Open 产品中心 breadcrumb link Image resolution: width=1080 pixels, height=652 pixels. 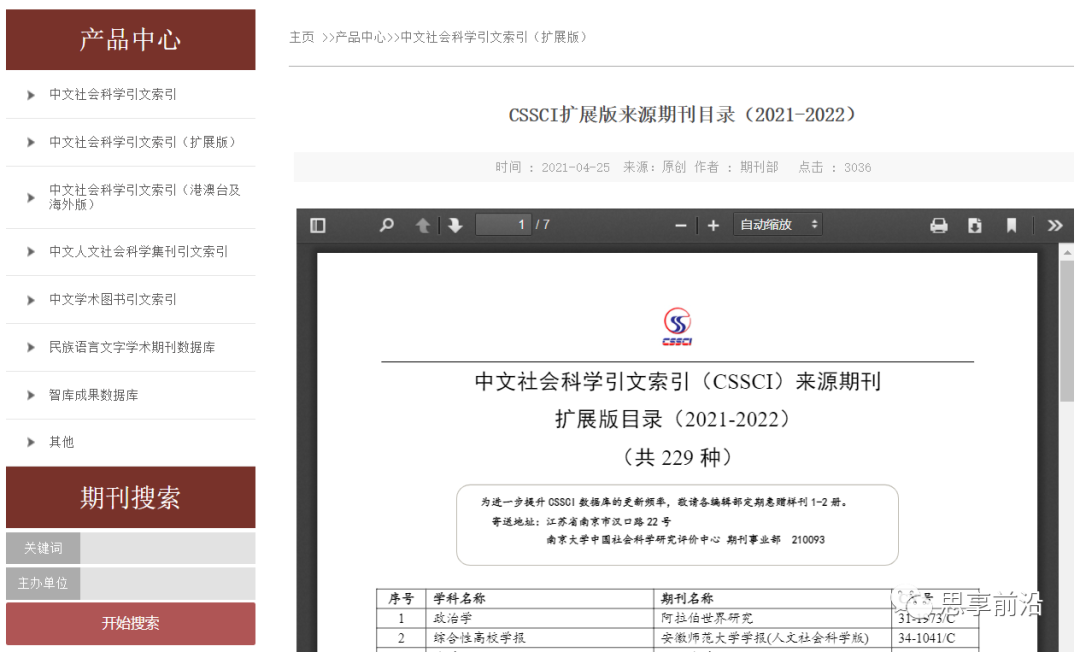point(360,37)
